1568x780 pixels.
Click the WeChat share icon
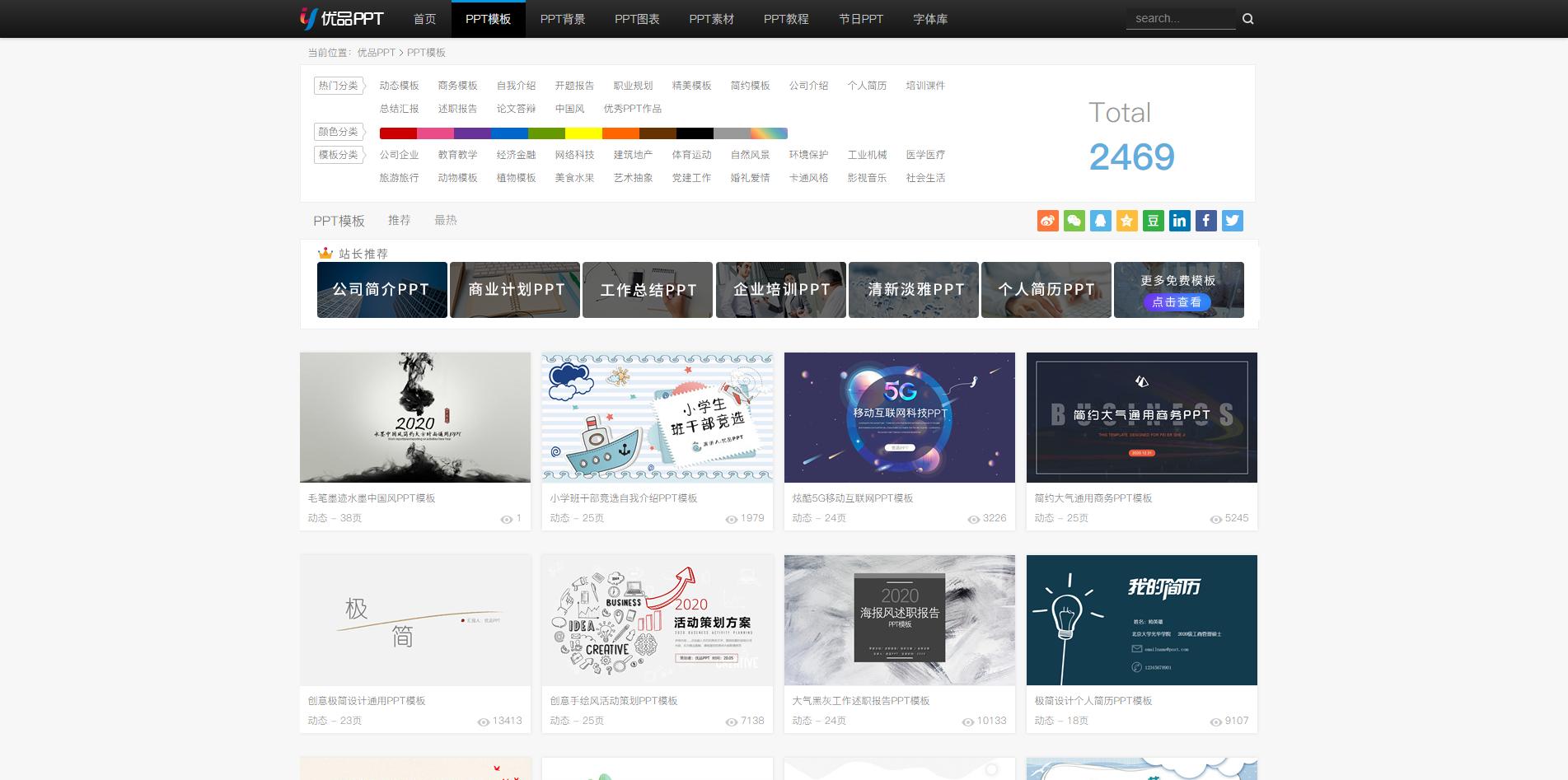point(1074,221)
